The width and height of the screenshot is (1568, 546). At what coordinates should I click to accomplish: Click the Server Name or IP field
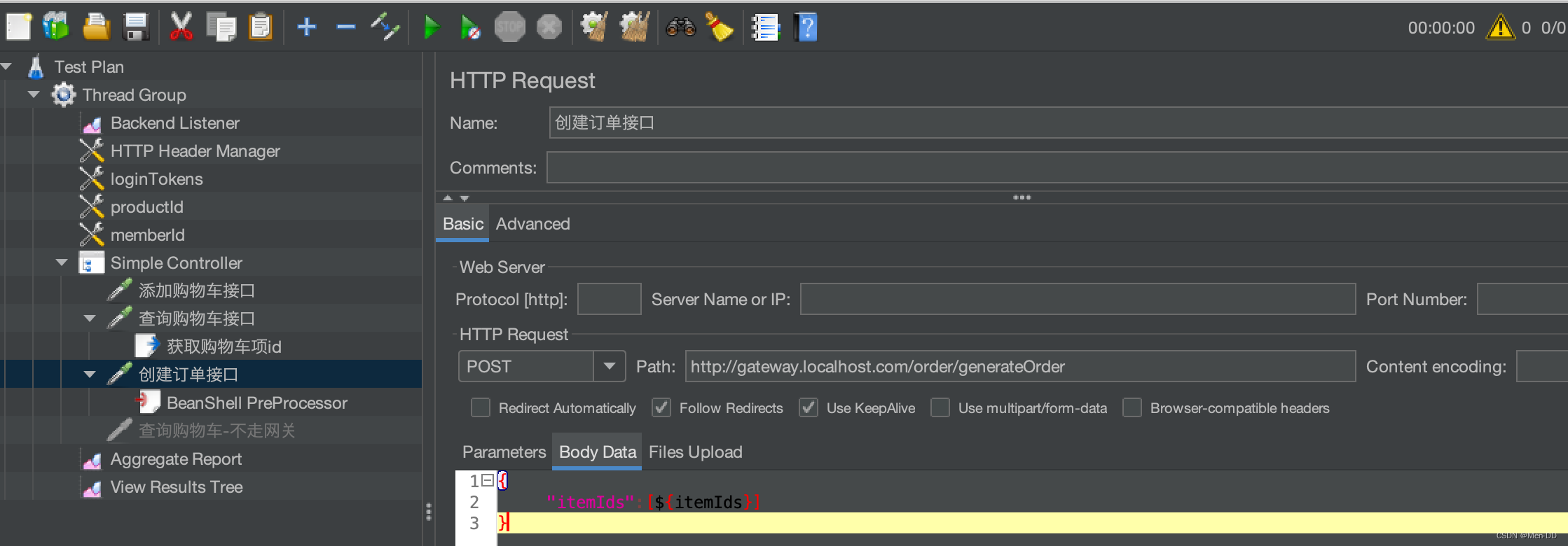1078,299
